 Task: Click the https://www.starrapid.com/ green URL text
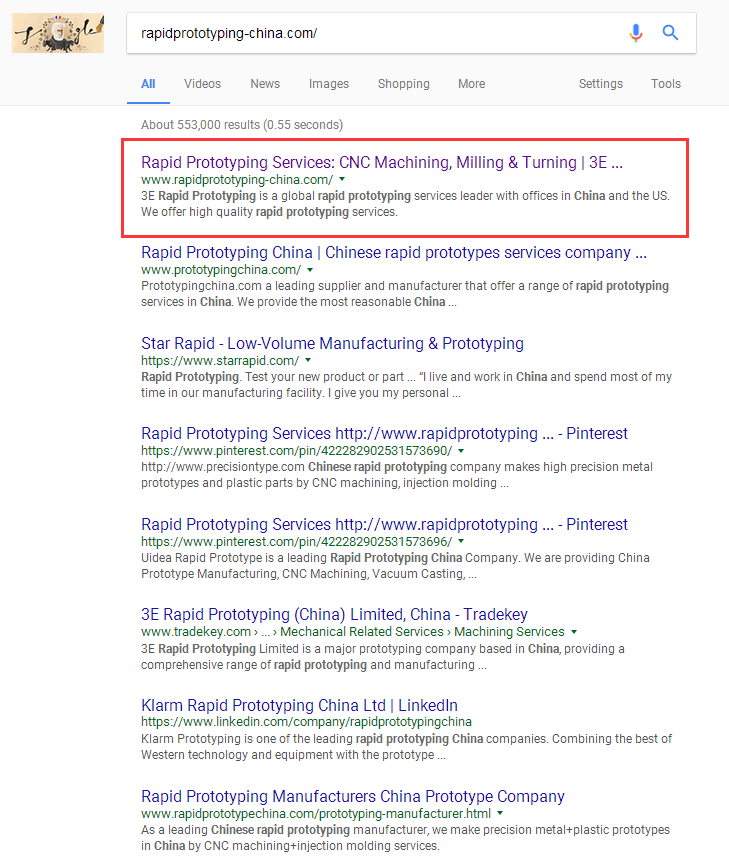click(x=220, y=361)
